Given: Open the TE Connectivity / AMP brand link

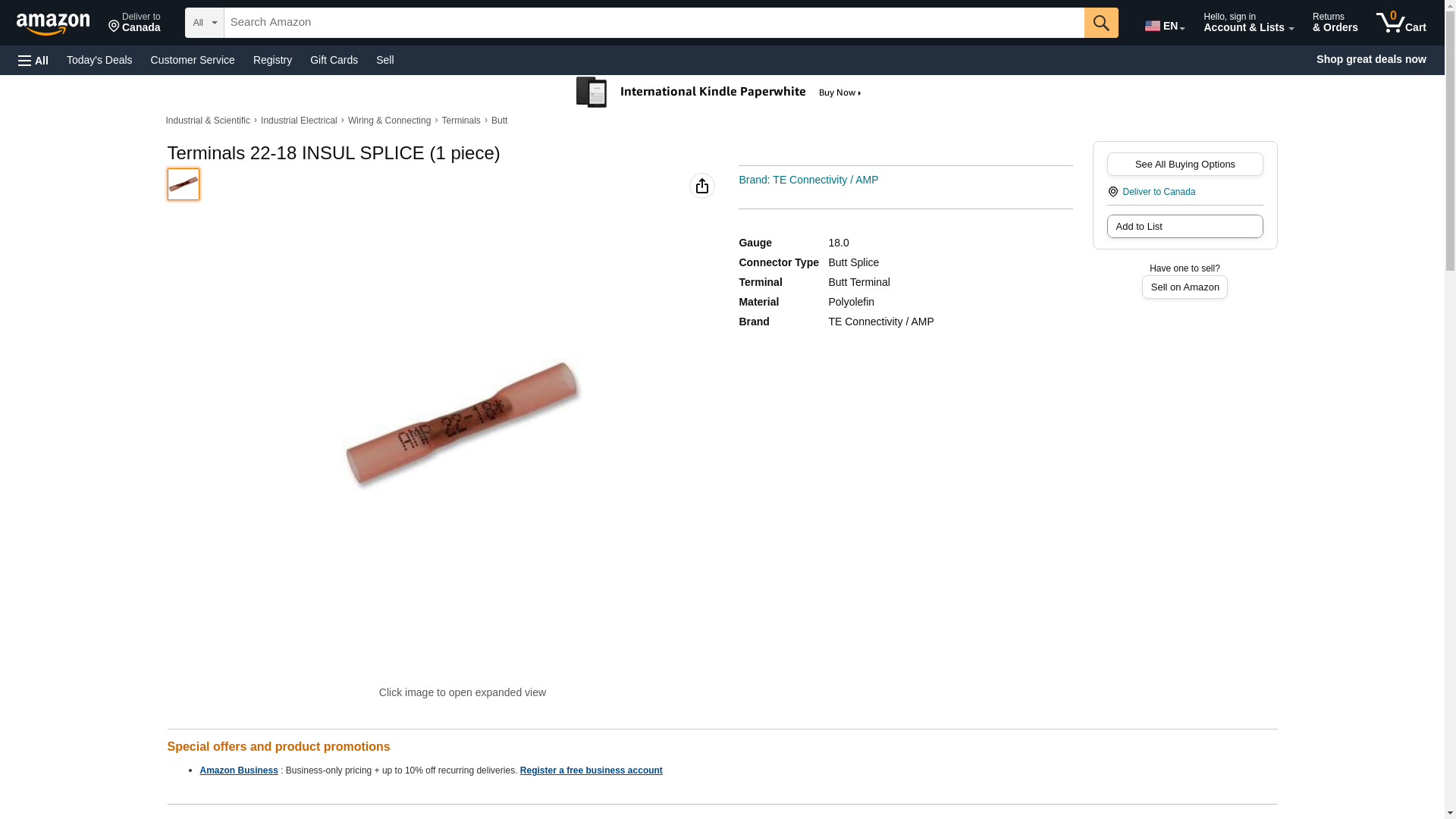Looking at the screenshot, I should (808, 180).
